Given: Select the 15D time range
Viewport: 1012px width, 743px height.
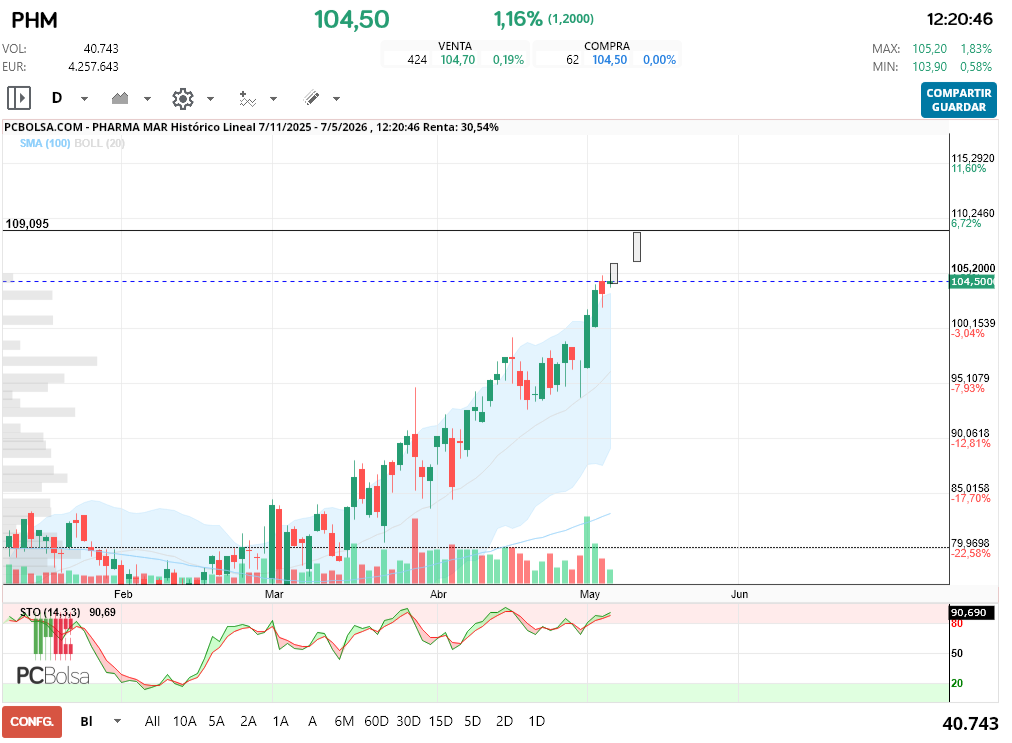Looking at the screenshot, I should 441,721.
